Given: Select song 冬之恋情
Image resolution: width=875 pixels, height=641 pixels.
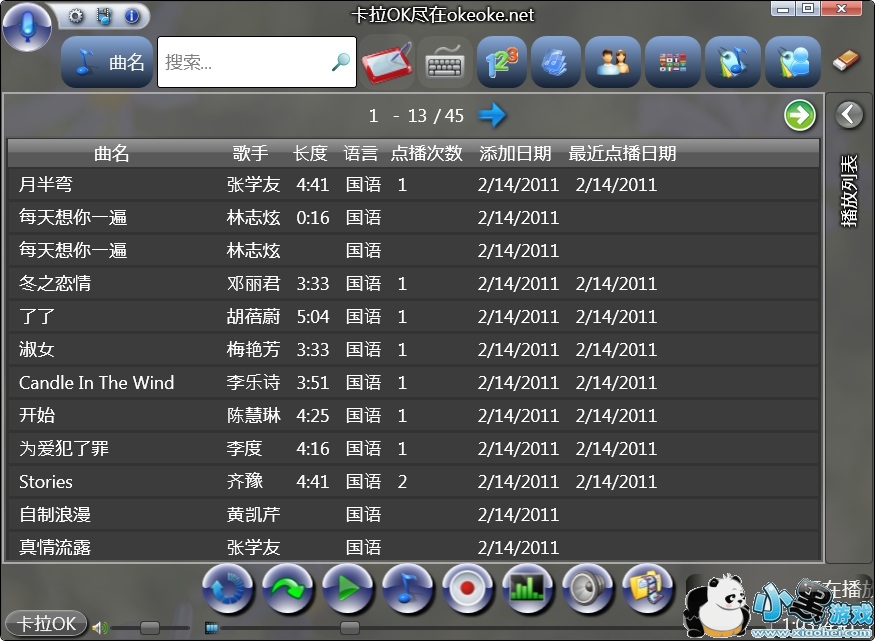Looking at the screenshot, I should pyautogui.click(x=414, y=283).
